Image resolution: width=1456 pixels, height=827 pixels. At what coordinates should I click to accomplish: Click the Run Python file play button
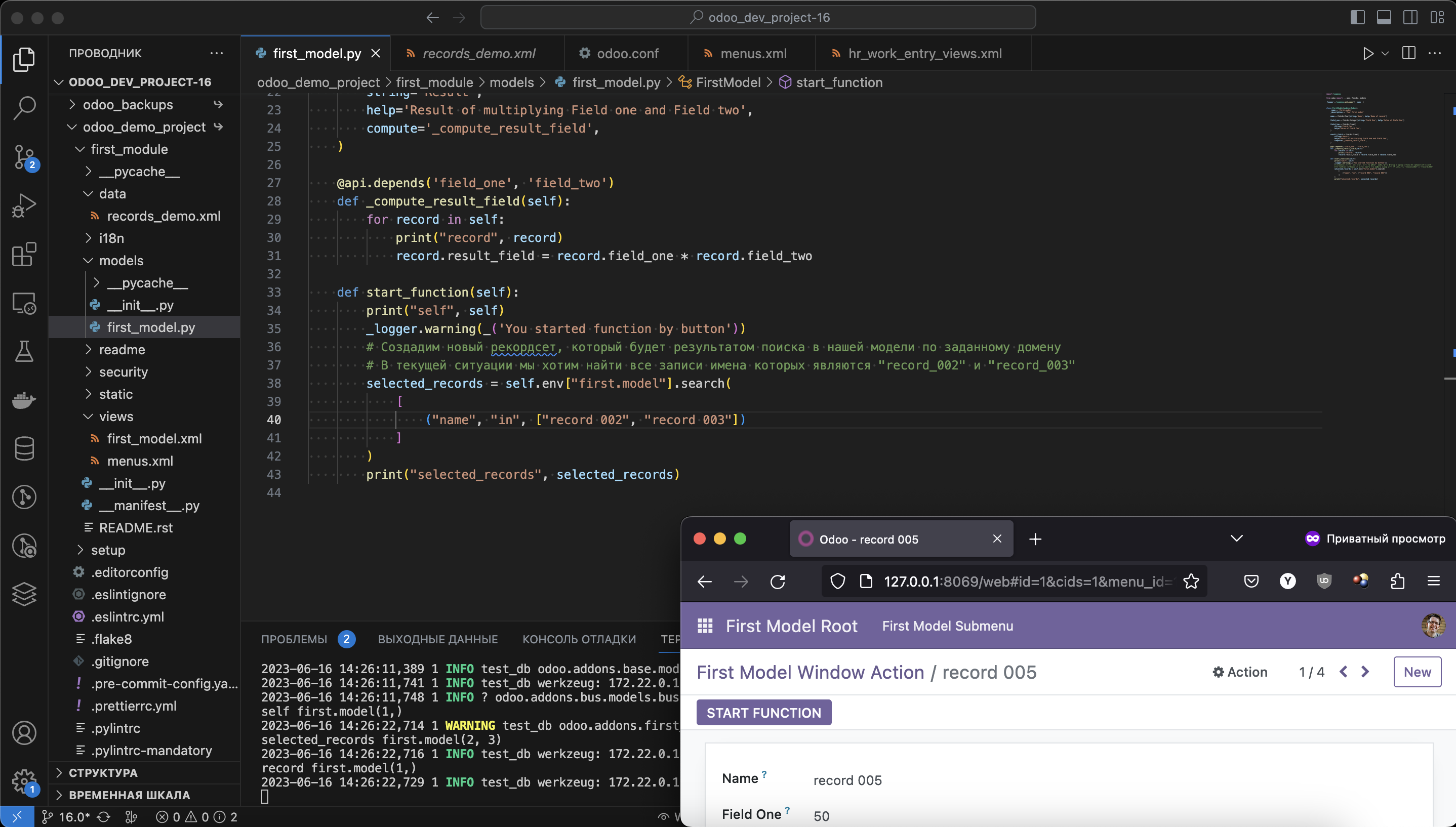pyautogui.click(x=1368, y=53)
